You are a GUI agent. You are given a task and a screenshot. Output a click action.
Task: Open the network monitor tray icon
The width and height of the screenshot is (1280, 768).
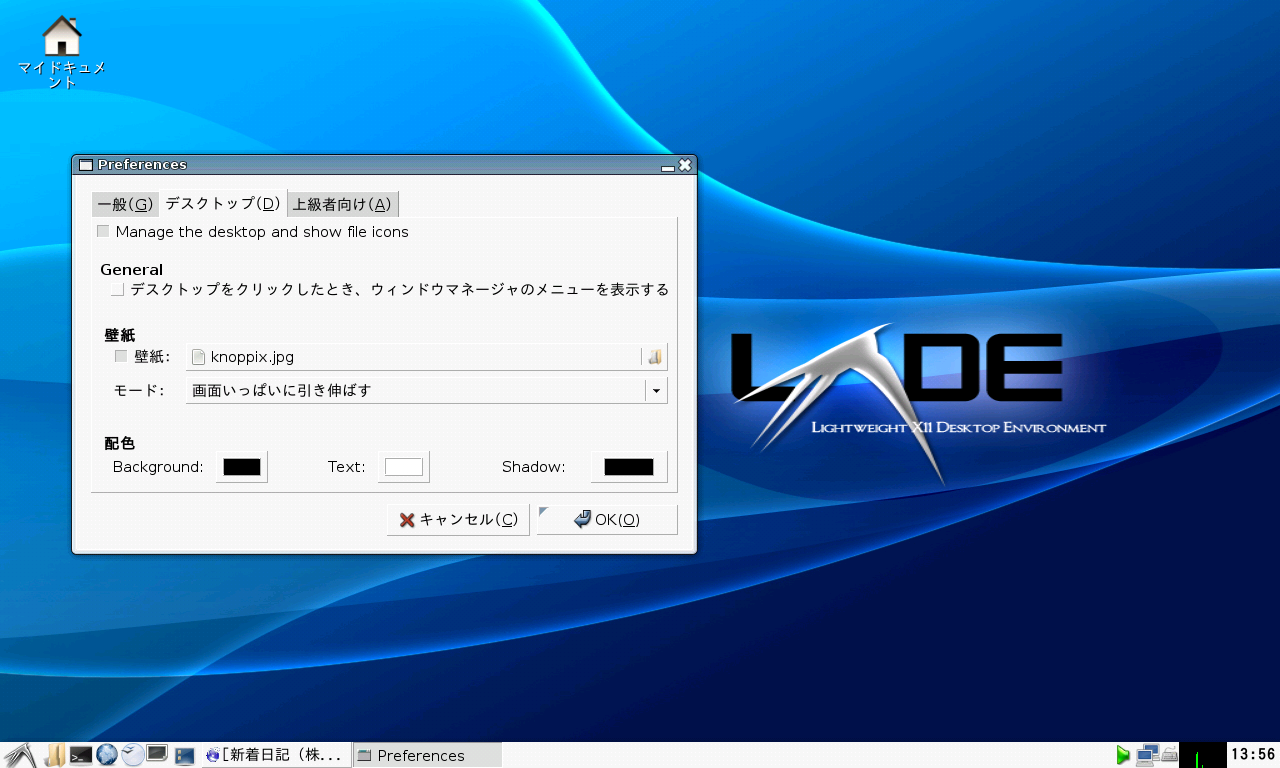1146,755
